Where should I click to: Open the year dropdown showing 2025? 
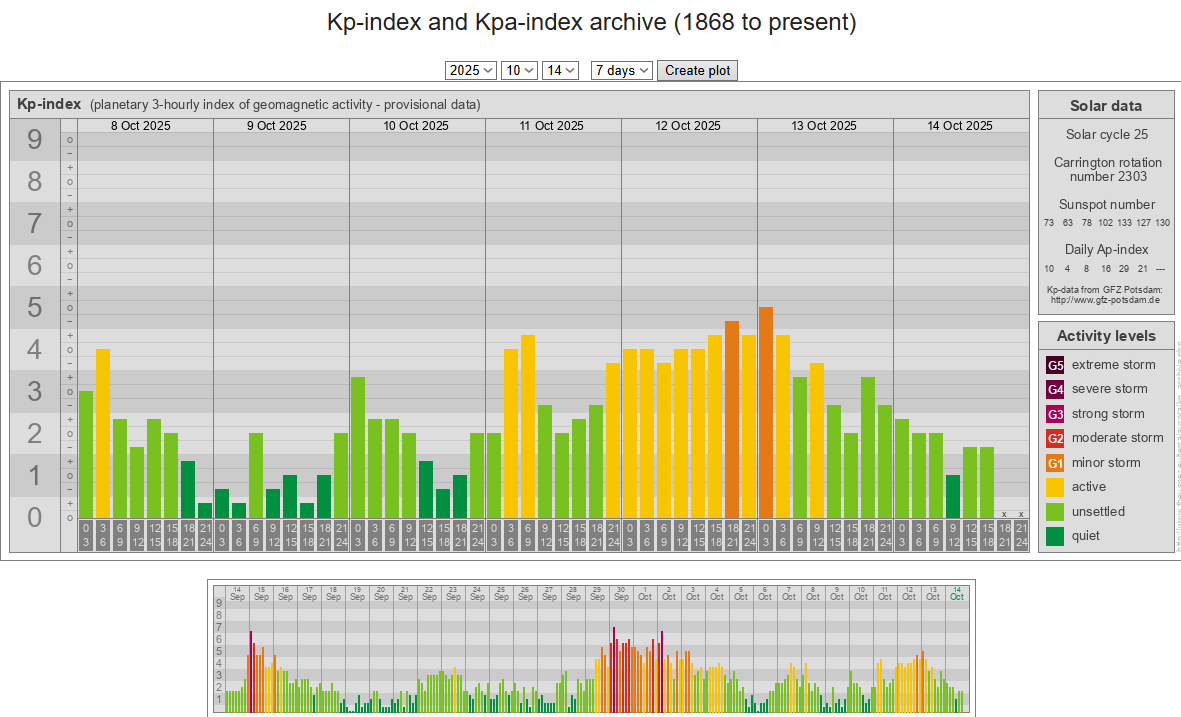(x=470, y=70)
